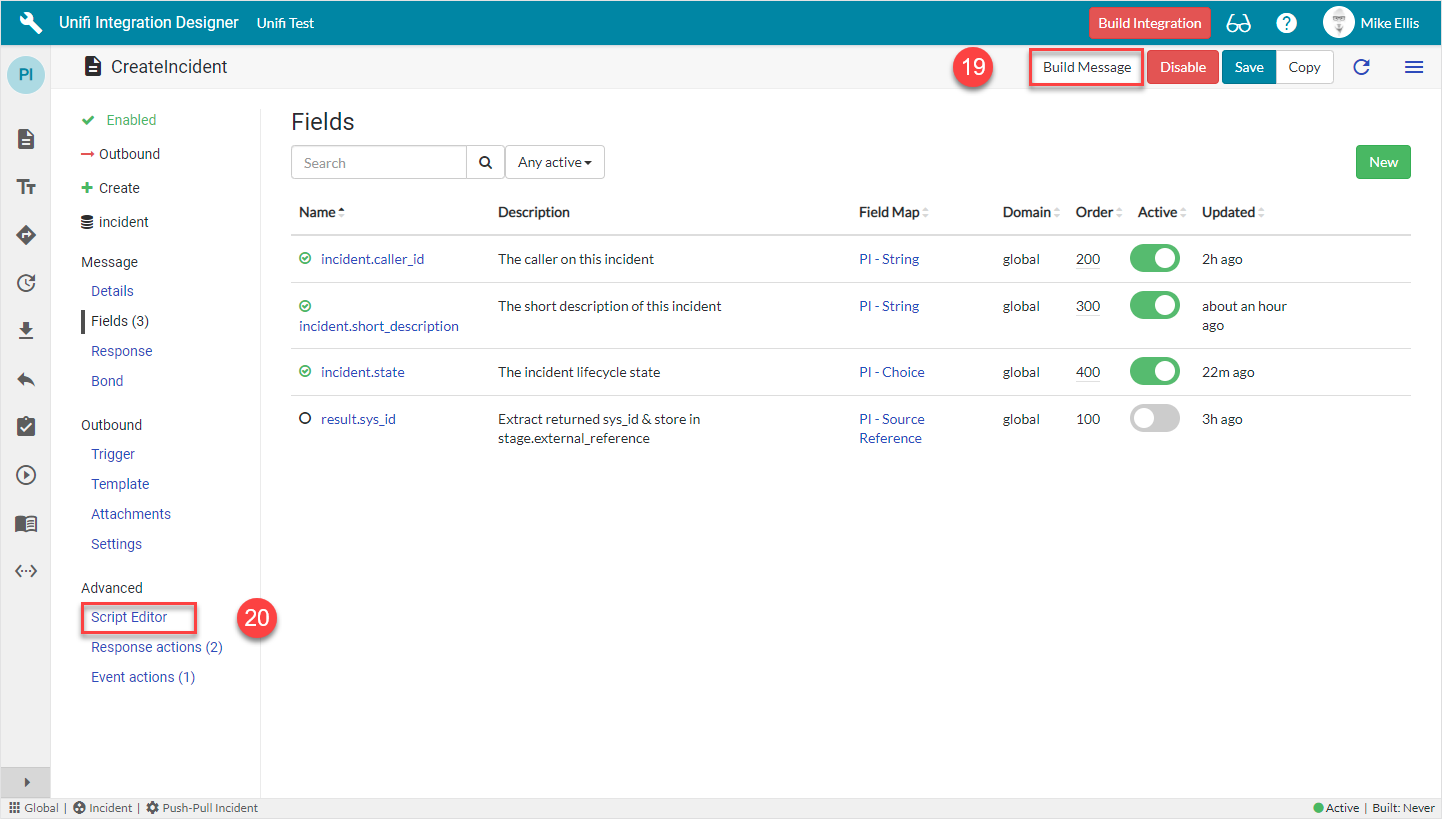Screen dimensions: 1442x819
Task: Click the search magnifier button
Action: (485, 163)
